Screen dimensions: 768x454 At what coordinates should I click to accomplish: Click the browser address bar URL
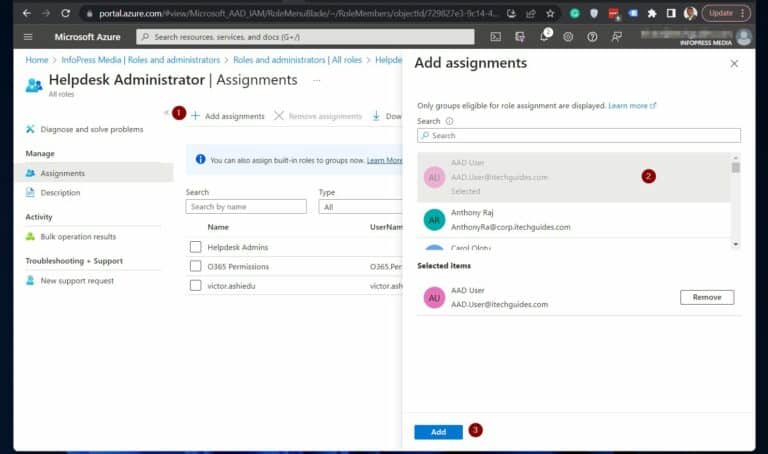[x=298, y=14]
